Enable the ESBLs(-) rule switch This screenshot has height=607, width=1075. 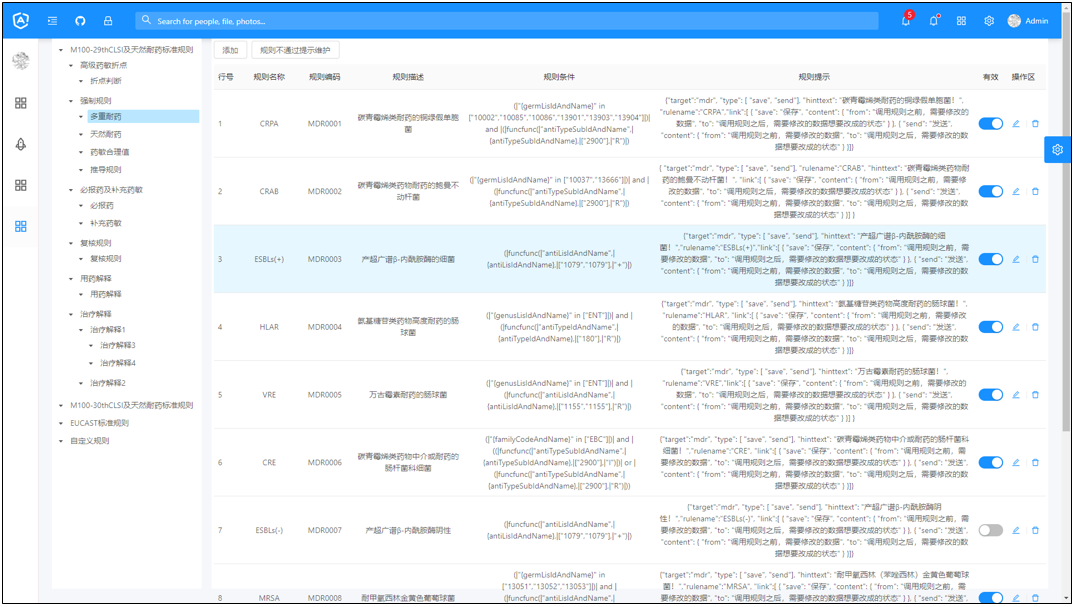pyautogui.click(x=990, y=531)
